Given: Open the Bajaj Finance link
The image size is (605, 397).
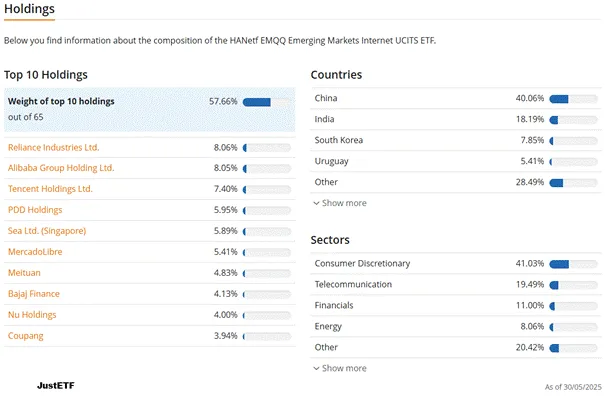Looking at the screenshot, I should [x=34, y=294].
